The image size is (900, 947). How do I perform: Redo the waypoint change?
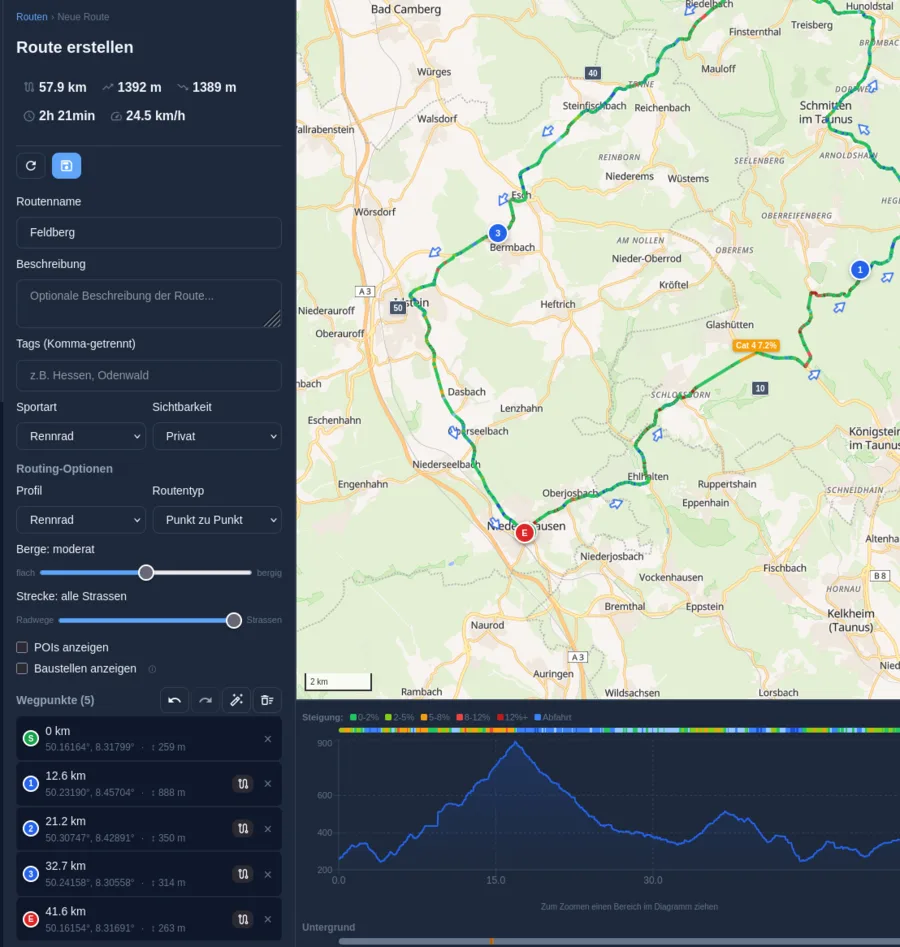[x=205, y=700]
